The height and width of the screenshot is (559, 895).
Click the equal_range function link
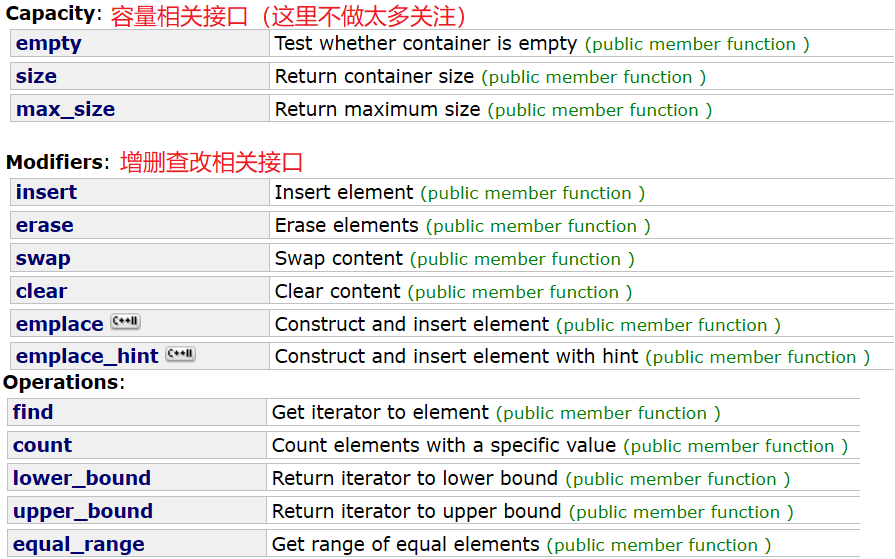79,544
